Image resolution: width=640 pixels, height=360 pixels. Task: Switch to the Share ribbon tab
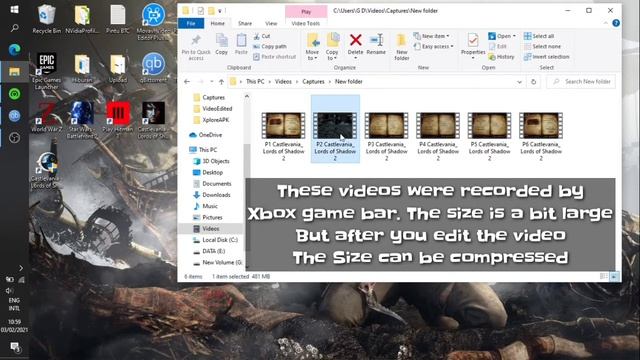245,24
